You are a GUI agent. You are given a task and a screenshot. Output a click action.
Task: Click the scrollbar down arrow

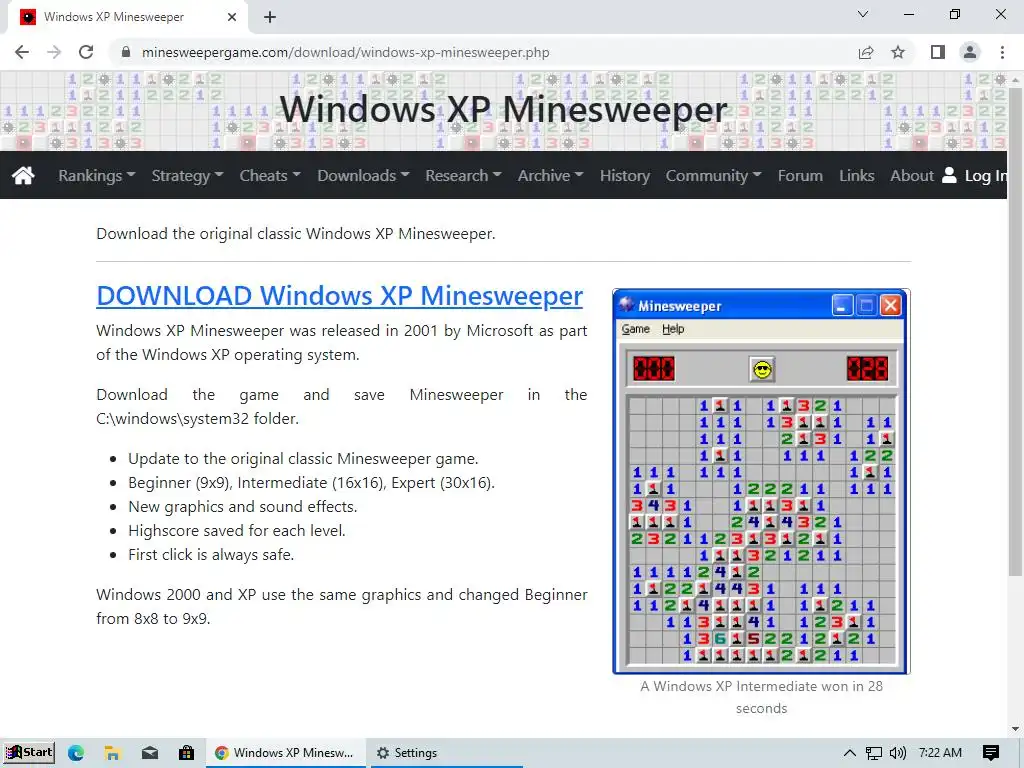click(1016, 728)
